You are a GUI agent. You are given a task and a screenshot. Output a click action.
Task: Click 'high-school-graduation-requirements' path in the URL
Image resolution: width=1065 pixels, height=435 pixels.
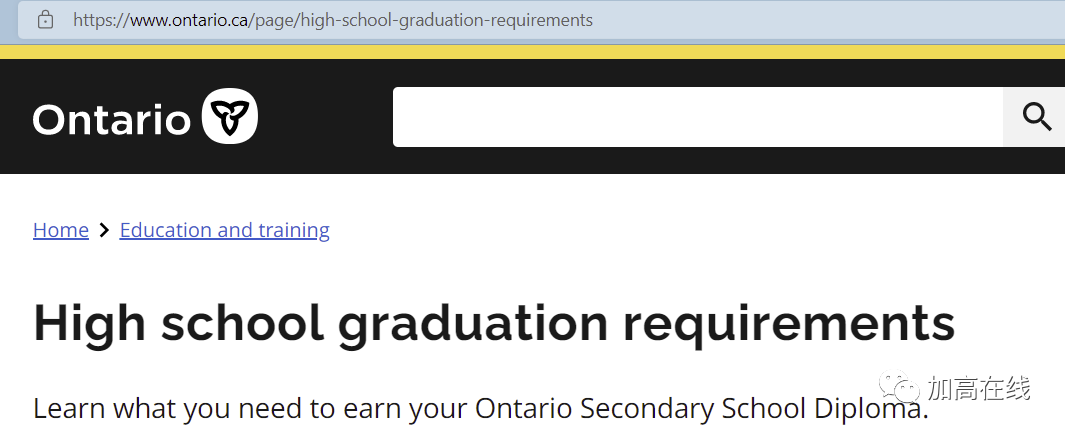coord(447,20)
